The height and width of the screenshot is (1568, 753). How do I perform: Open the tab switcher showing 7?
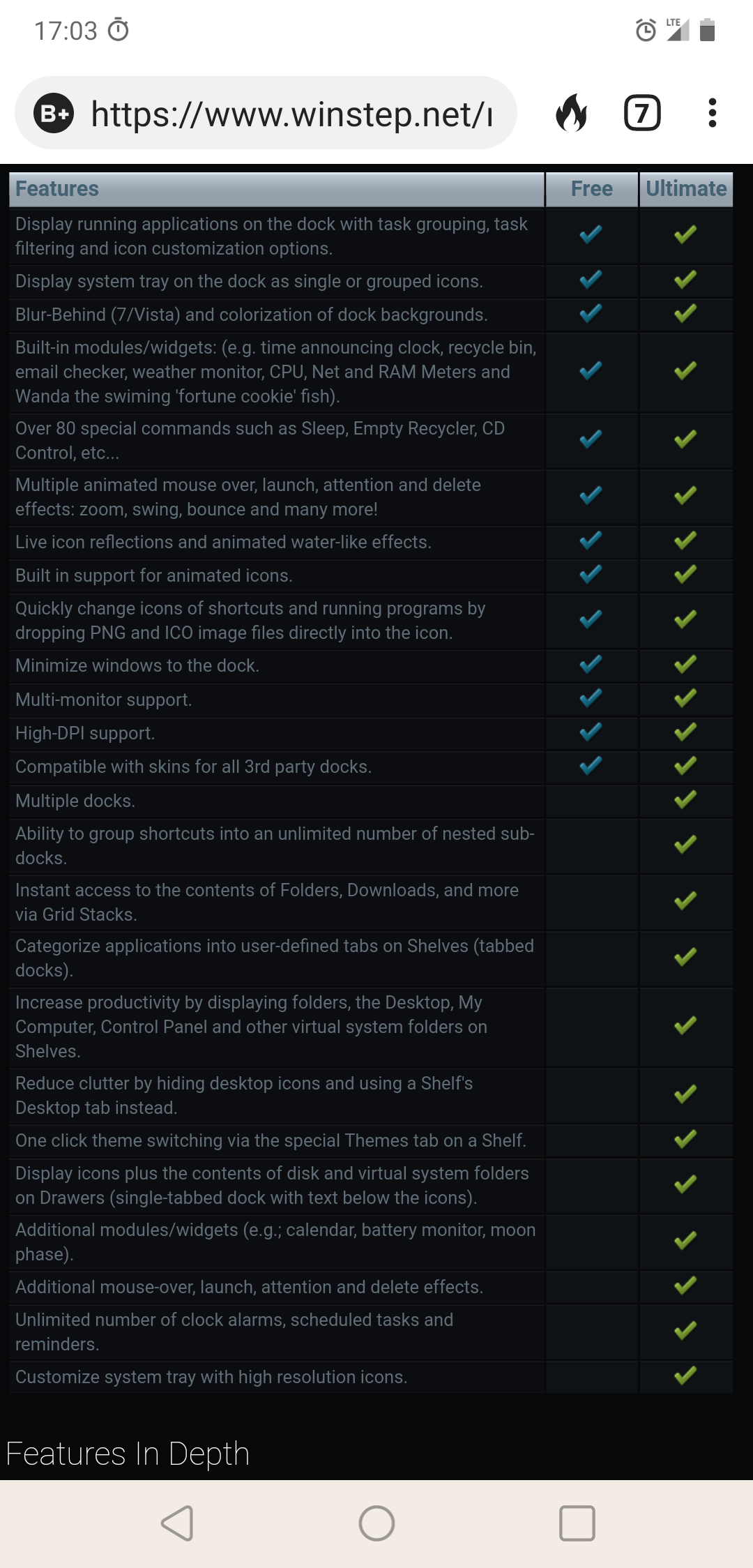tap(642, 113)
